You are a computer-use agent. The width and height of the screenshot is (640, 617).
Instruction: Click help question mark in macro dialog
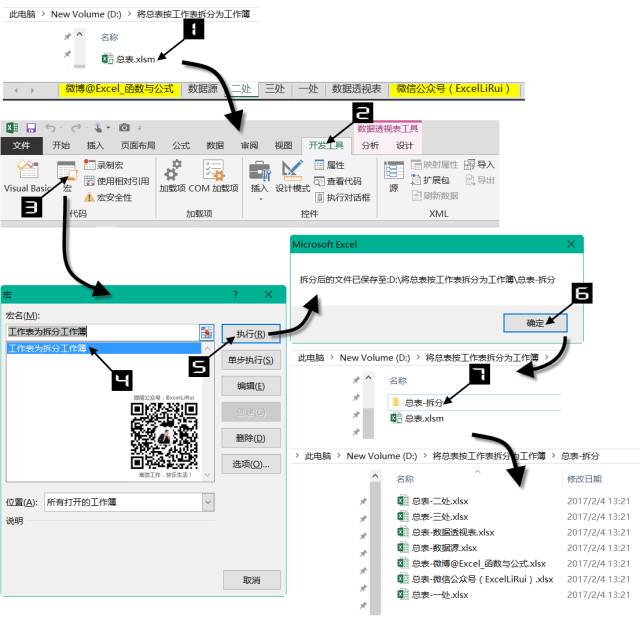[x=236, y=294]
